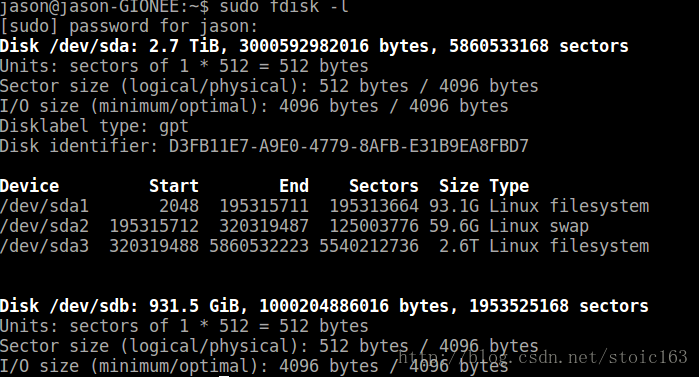Screen dimensions: 699x377
Task: Click the Device column header
Action: pyautogui.click(x=29, y=186)
